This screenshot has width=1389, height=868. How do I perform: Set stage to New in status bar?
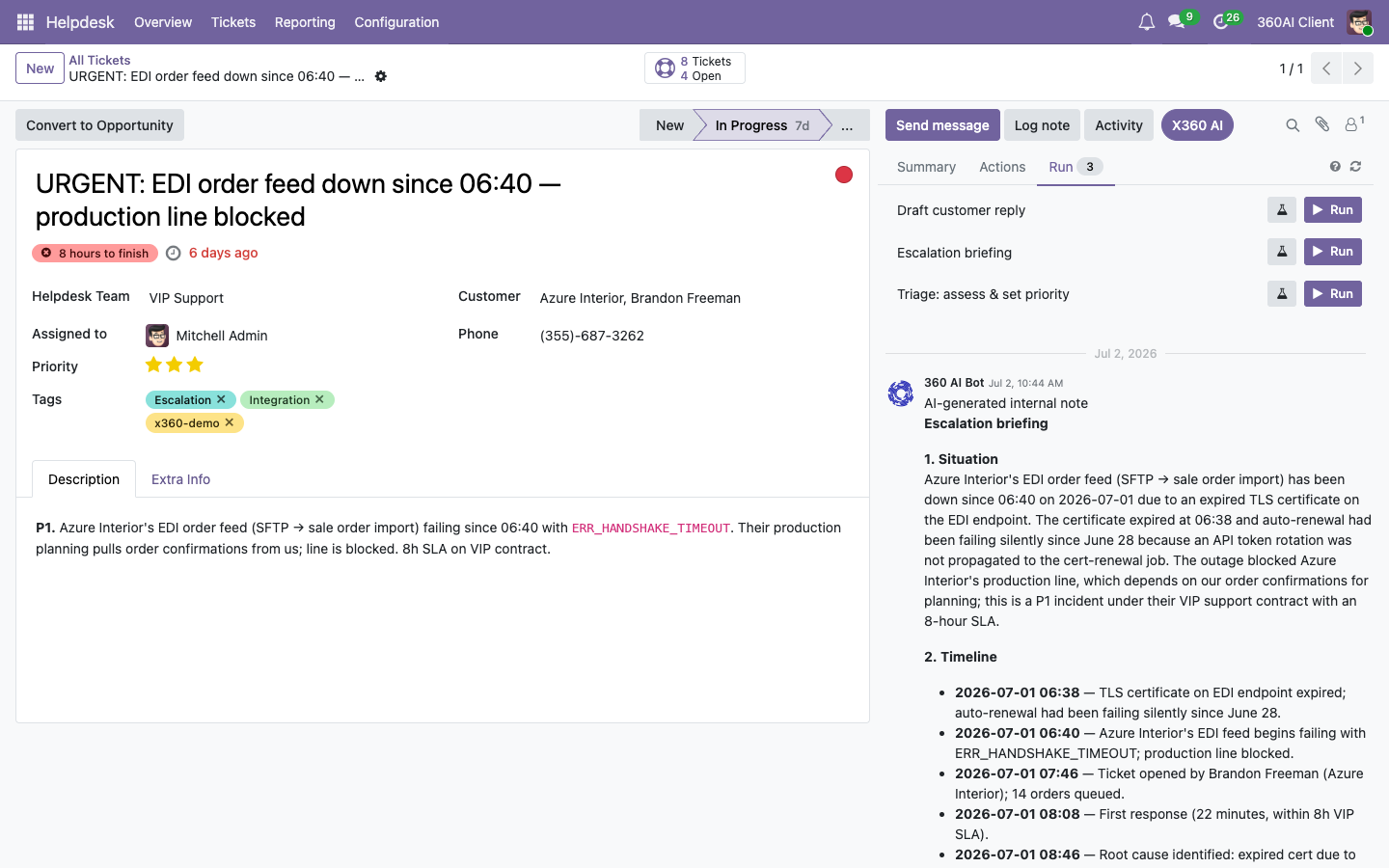(669, 125)
